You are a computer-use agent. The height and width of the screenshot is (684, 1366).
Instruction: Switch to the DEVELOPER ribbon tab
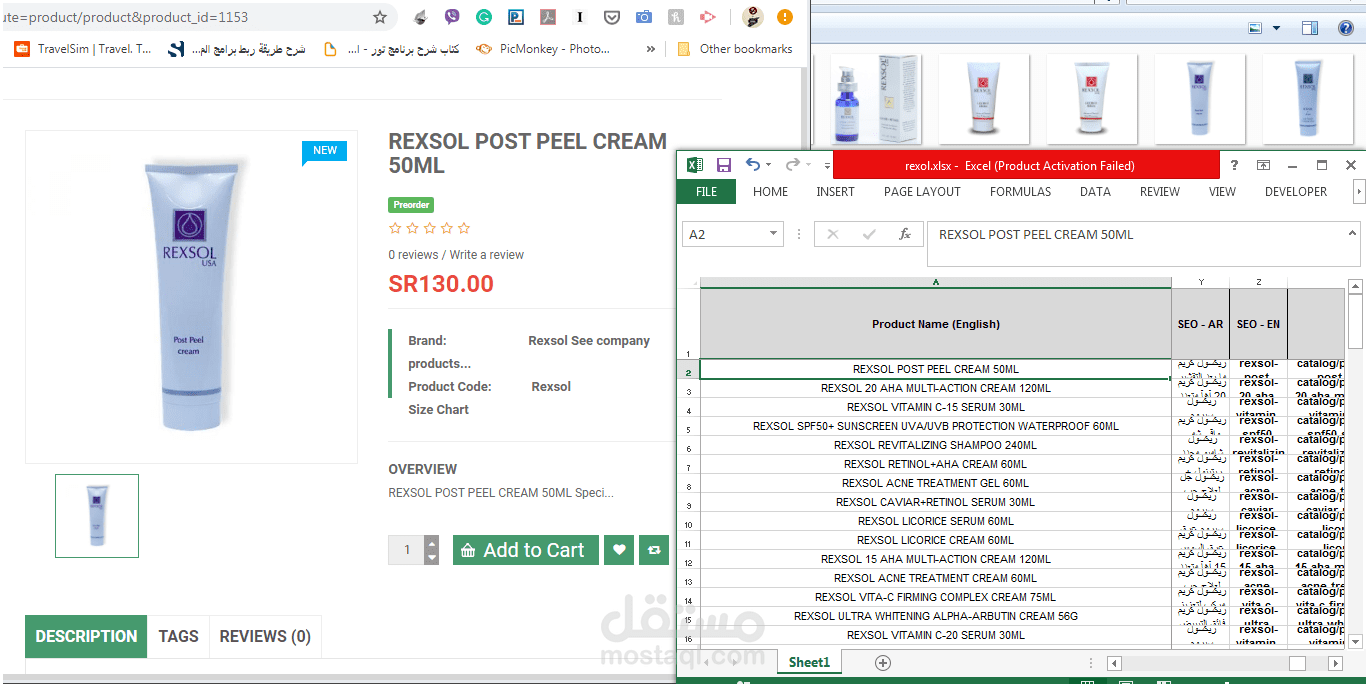click(1296, 192)
